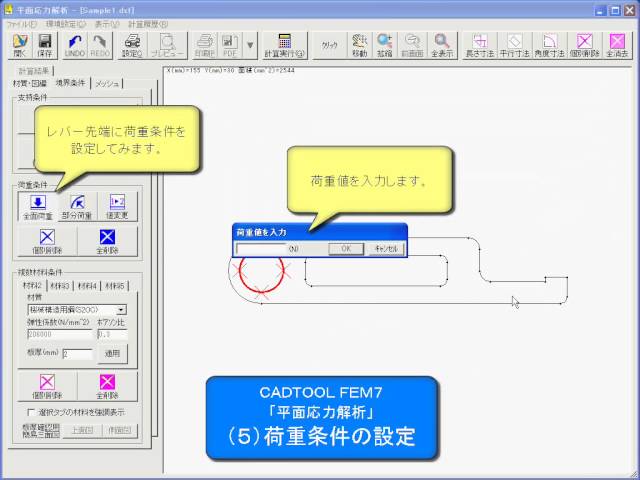
Task: Switch to the 計算結果 tab
Action: point(34,71)
